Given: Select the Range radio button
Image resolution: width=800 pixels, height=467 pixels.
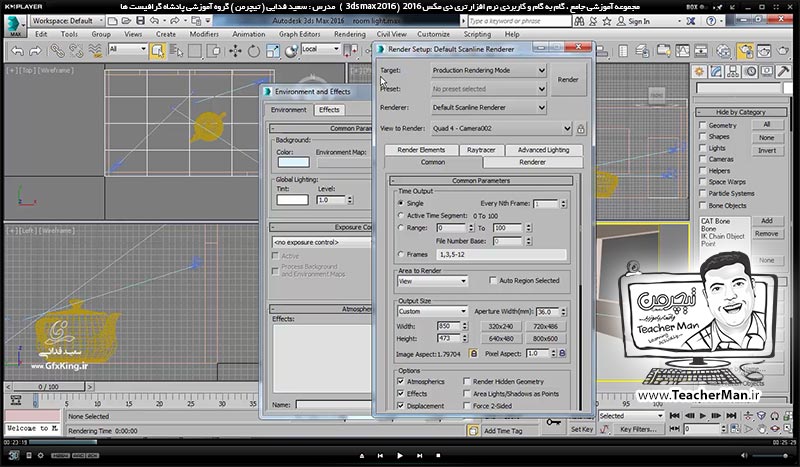Looking at the screenshot, I should pyautogui.click(x=401, y=228).
